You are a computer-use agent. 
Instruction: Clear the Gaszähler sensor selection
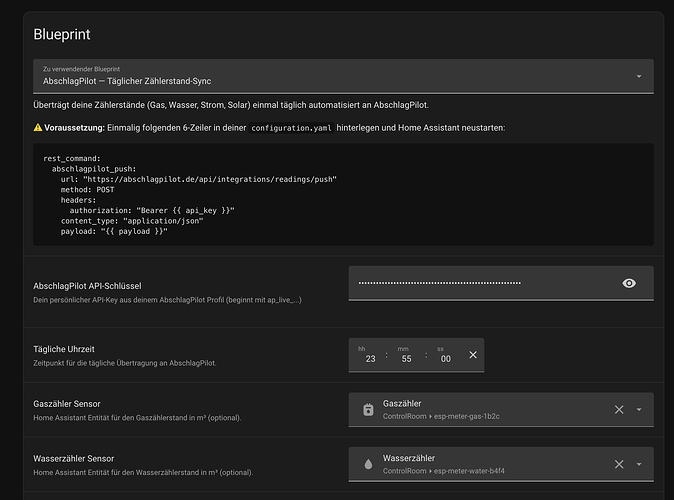pyautogui.click(x=619, y=410)
